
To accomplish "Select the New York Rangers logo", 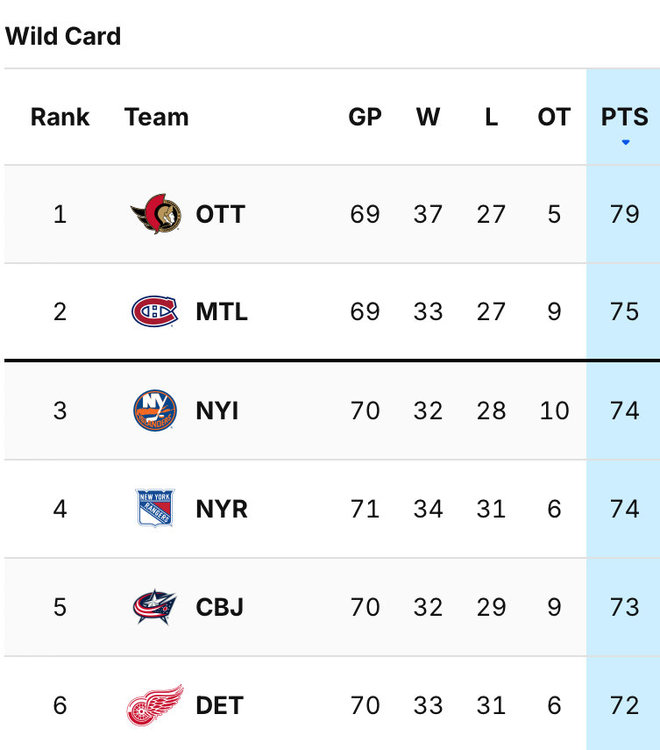I will 154,508.
